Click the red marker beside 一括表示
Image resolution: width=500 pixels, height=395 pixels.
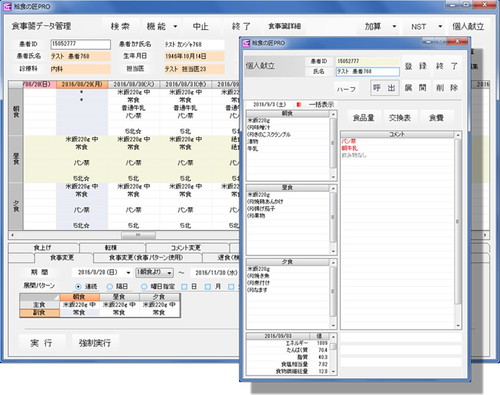point(299,105)
